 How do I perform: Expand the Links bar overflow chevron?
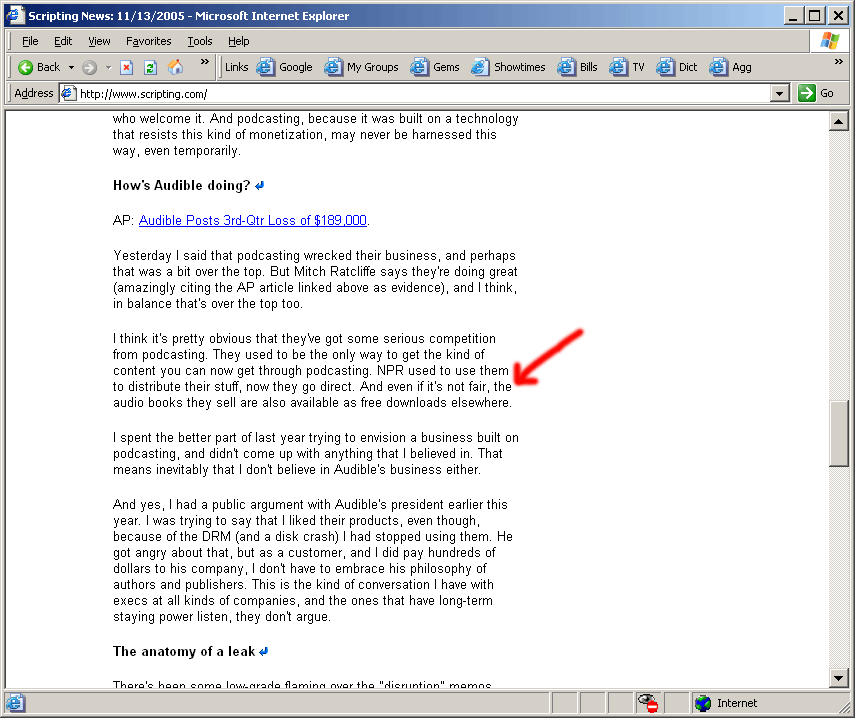[x=839, y=62]
